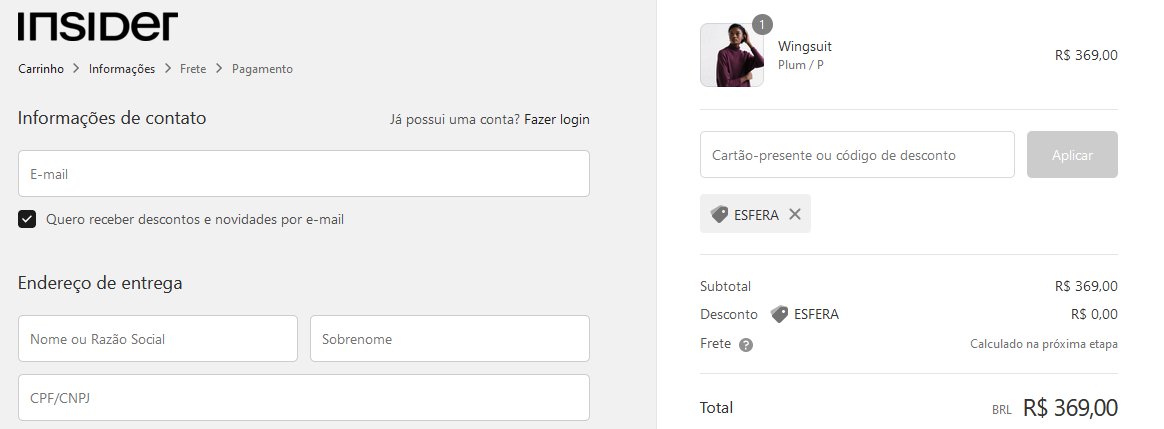Click the Frete help question mark icon
Image resolution: width=1164 pixels, height=429 pixels.
(x=746, y=344)
